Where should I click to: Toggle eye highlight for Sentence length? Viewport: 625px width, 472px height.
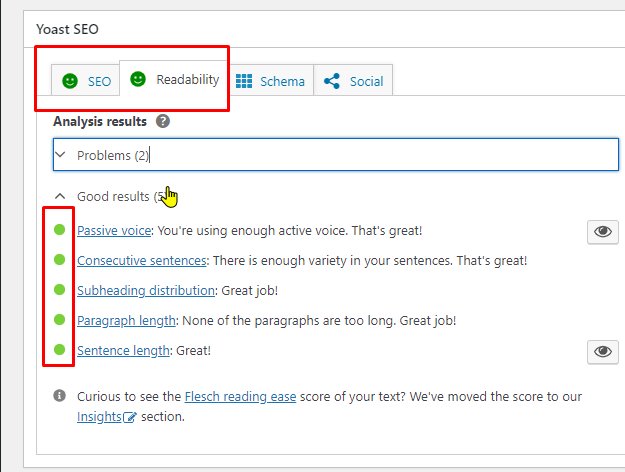pos(601,351)
